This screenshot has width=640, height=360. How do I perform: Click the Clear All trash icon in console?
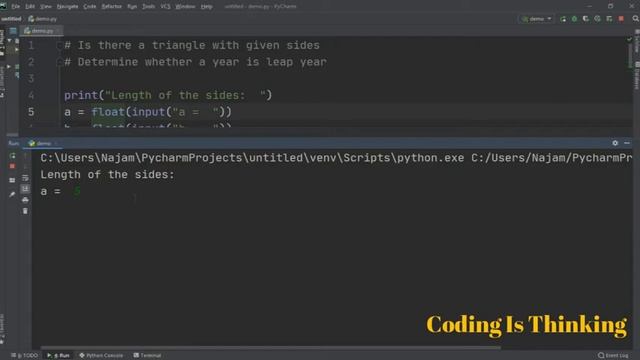(x=25, y=211)
